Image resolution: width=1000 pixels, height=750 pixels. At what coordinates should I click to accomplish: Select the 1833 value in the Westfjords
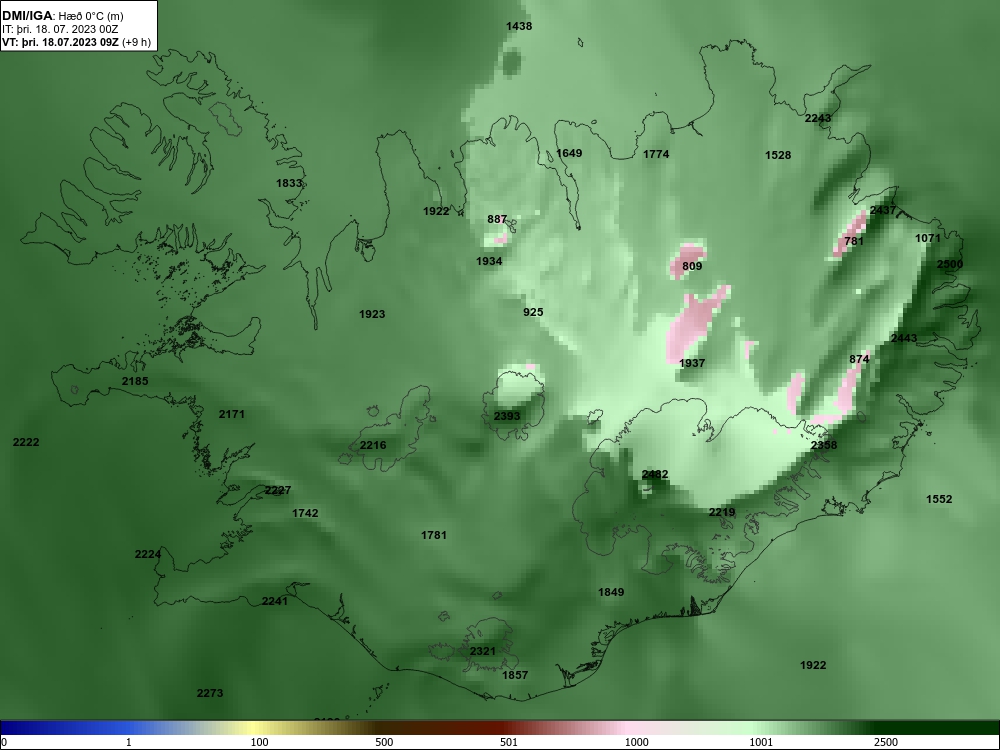tap(289, 183)
